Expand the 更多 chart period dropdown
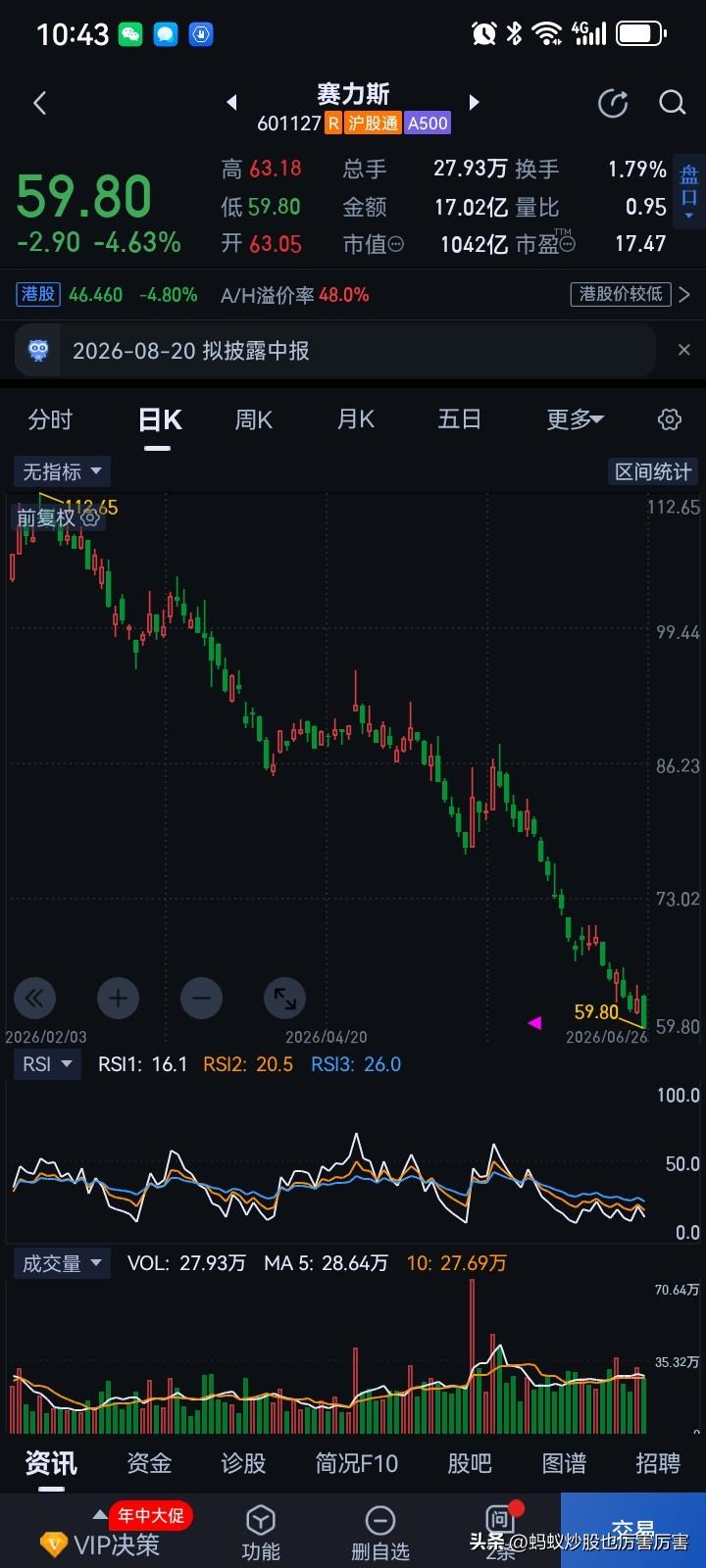 pos(575,419)
